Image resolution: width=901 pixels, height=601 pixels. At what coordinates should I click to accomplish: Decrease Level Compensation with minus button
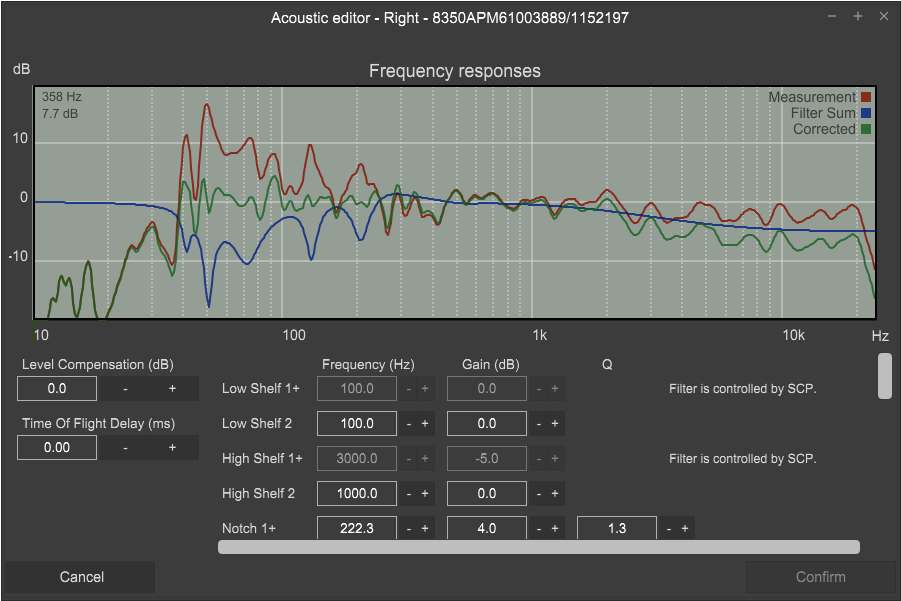[125, 388]
